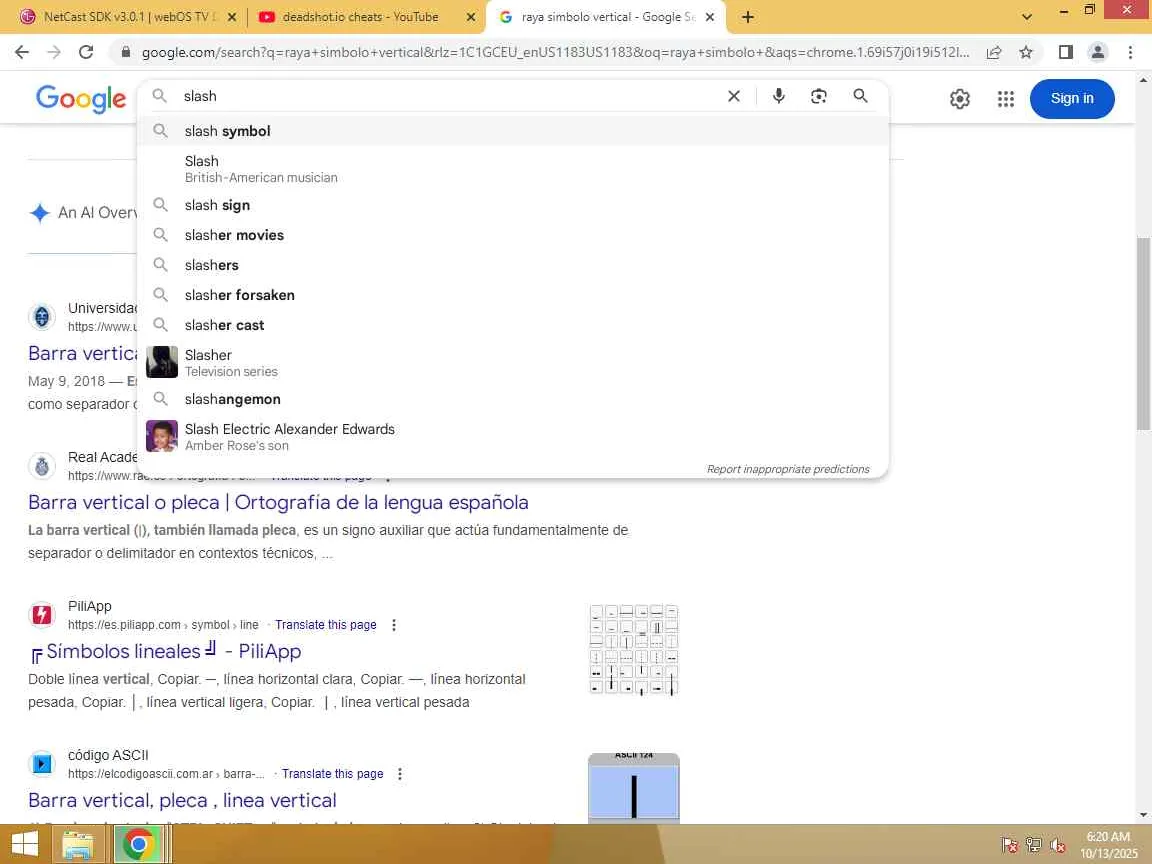The image size is (1152, 864).
Task: Click the muted volume icon in system tray
Action: pyautogui.click(x=1057, y=845)
